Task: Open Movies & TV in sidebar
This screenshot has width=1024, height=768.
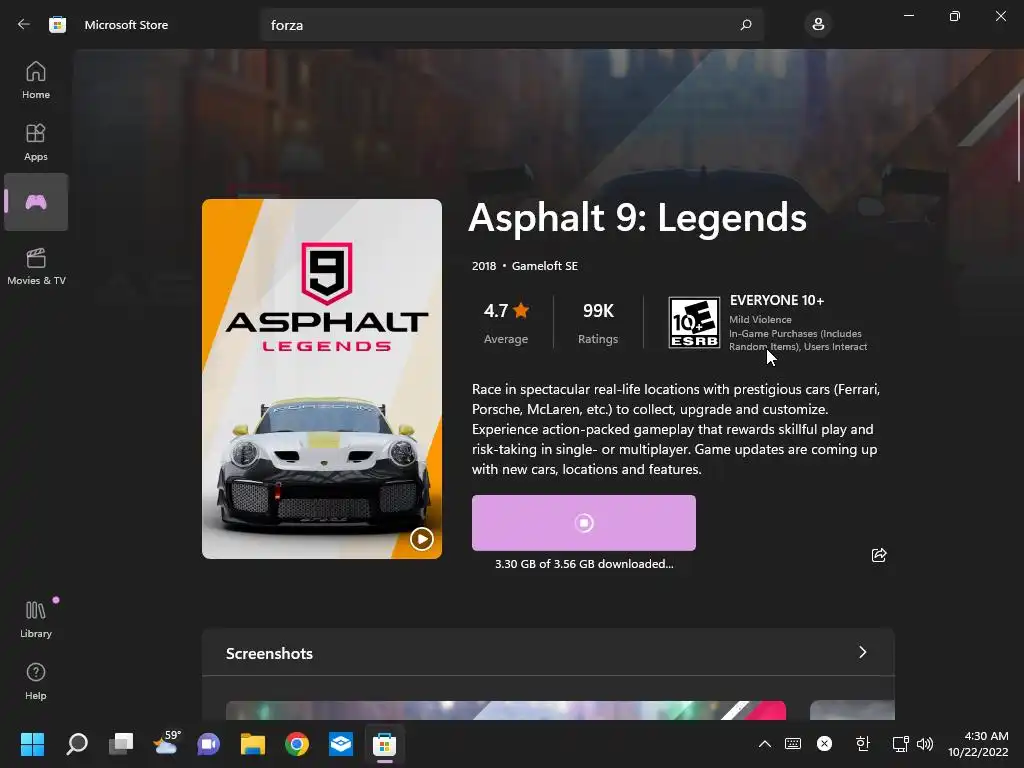Action: point(36,266)
